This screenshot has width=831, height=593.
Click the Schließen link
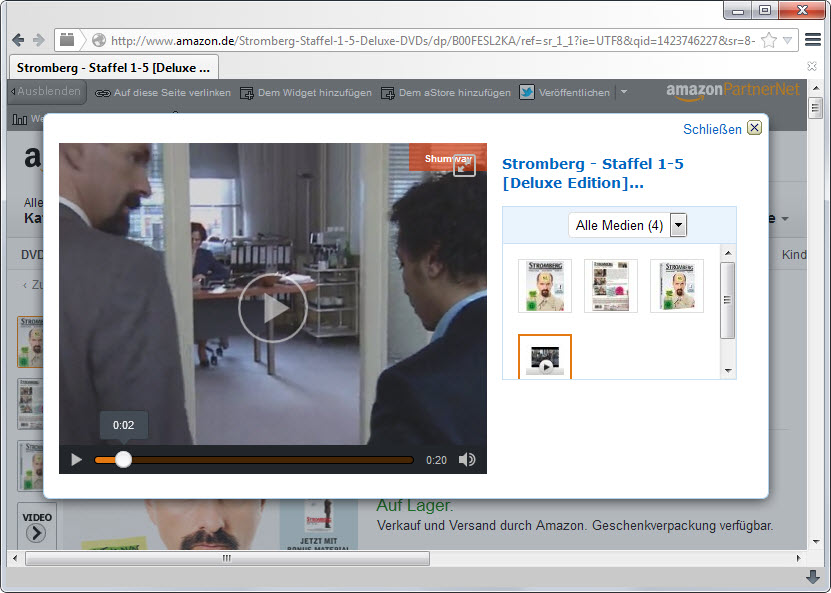pyautogui.click(x=712, y=129)
